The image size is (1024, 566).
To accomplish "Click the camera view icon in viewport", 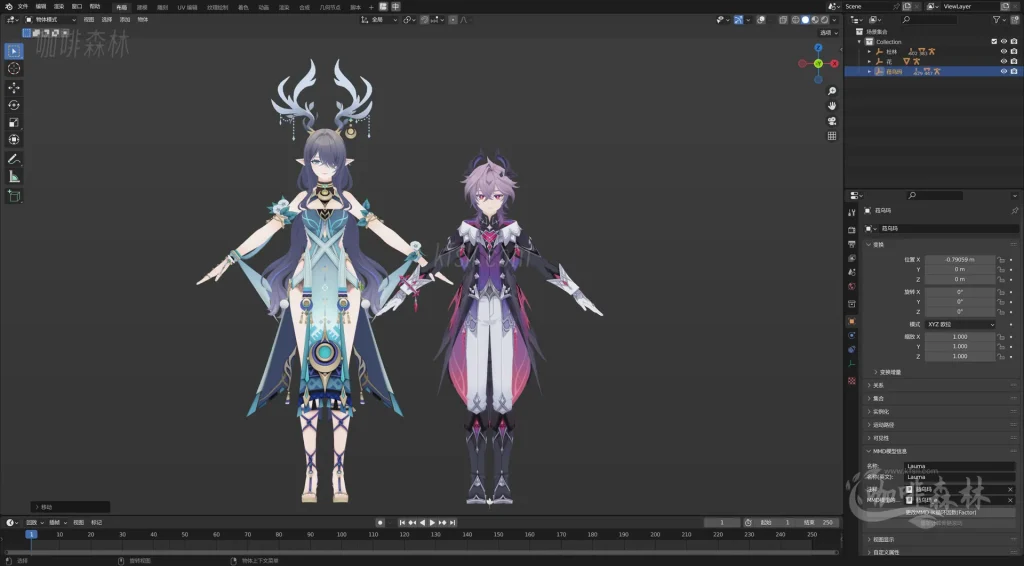I will (x=832, y=121).
